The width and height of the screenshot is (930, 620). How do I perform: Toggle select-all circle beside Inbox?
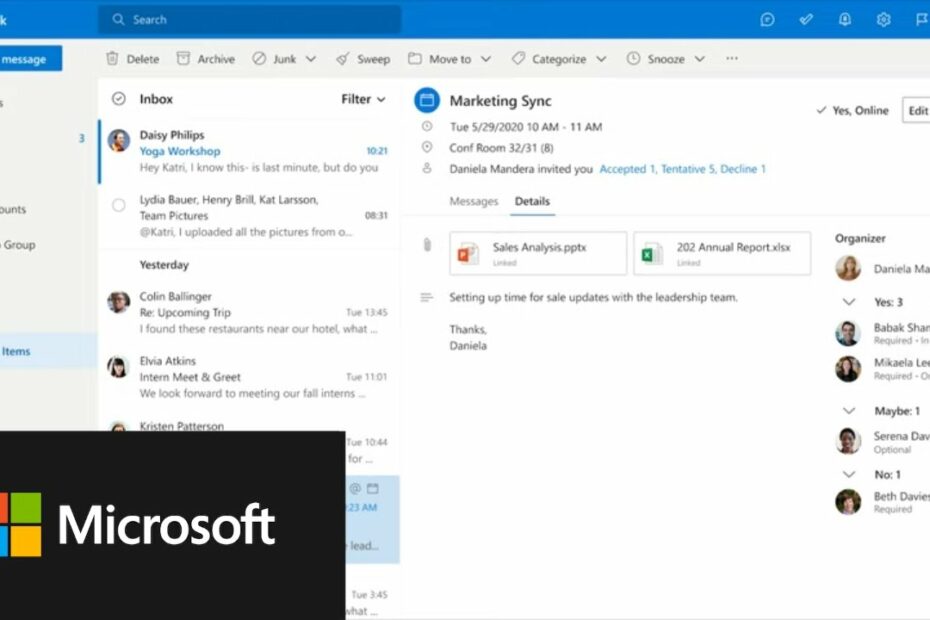point(119,98)
